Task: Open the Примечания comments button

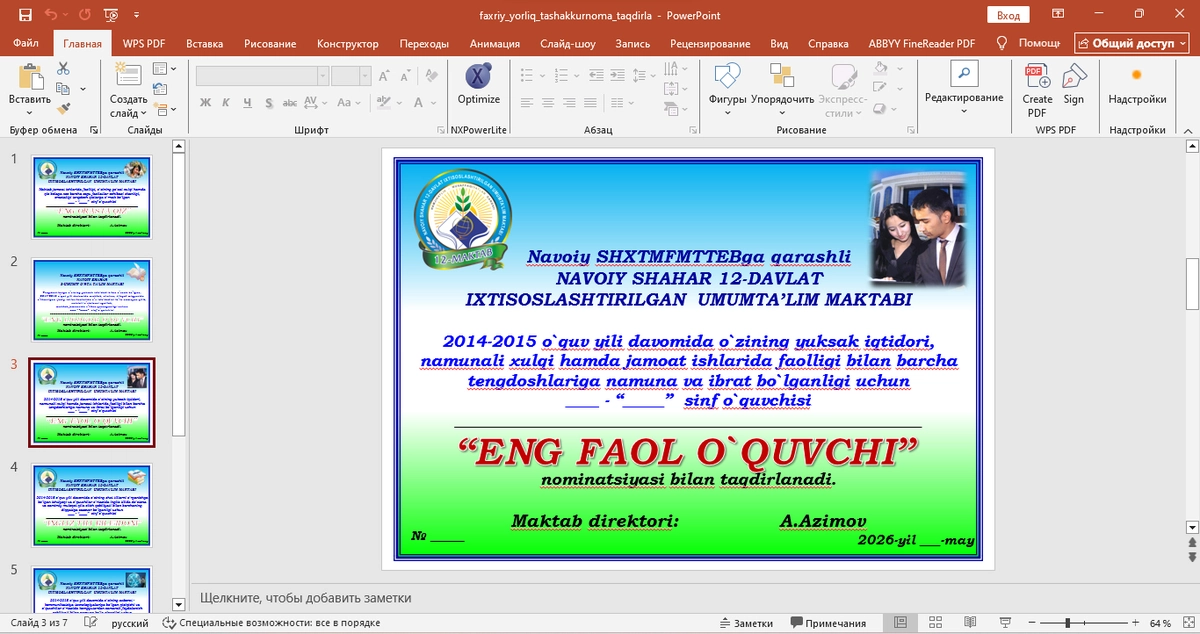Action: point(829,623)
